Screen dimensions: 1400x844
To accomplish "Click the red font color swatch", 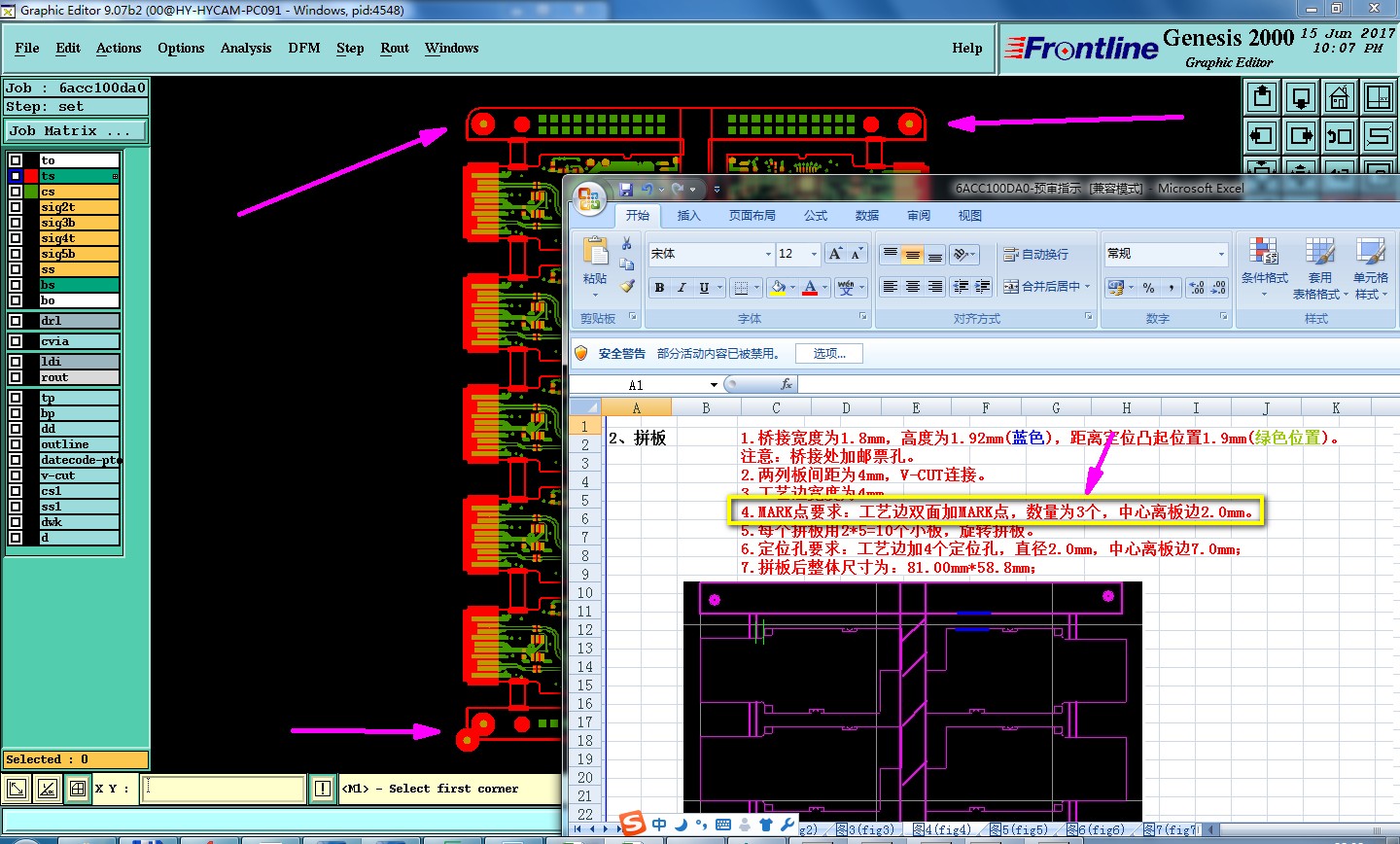I will click(810, 288).
